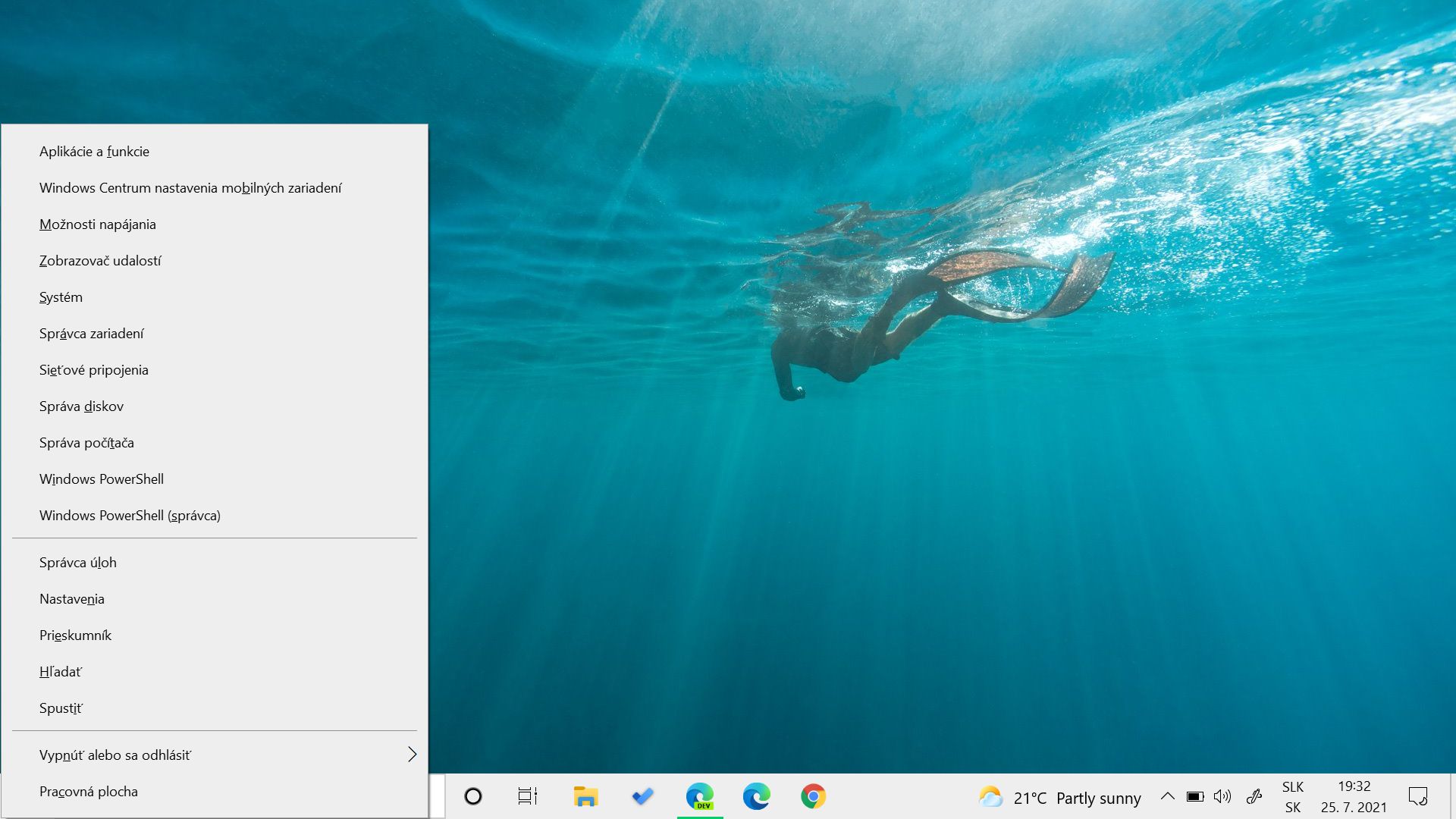Open Windows Ink pen workspace icon
The height and width of the screenshot is (819, 1456).
tap(1254, 796)
